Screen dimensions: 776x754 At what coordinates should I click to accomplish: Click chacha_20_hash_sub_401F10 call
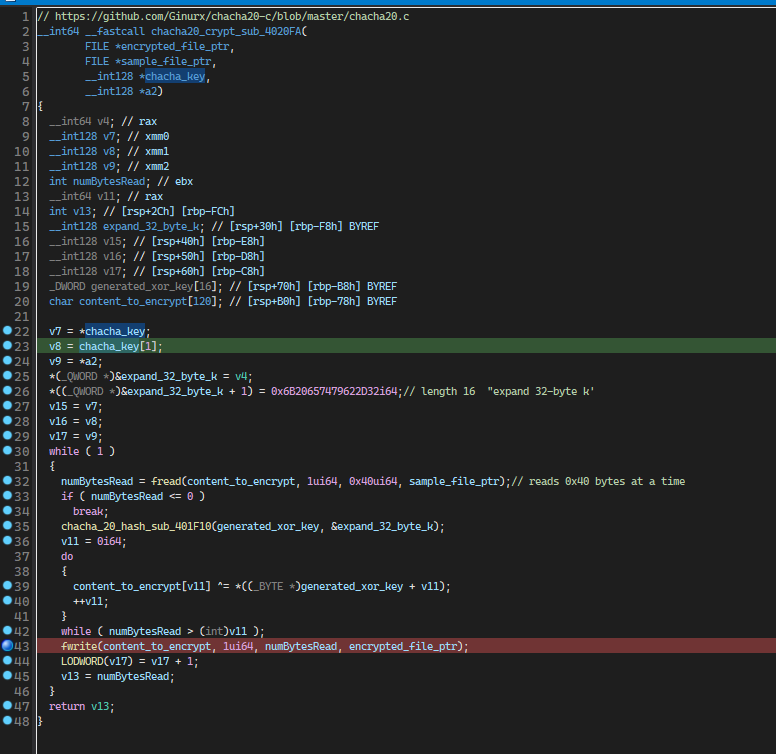136,526
